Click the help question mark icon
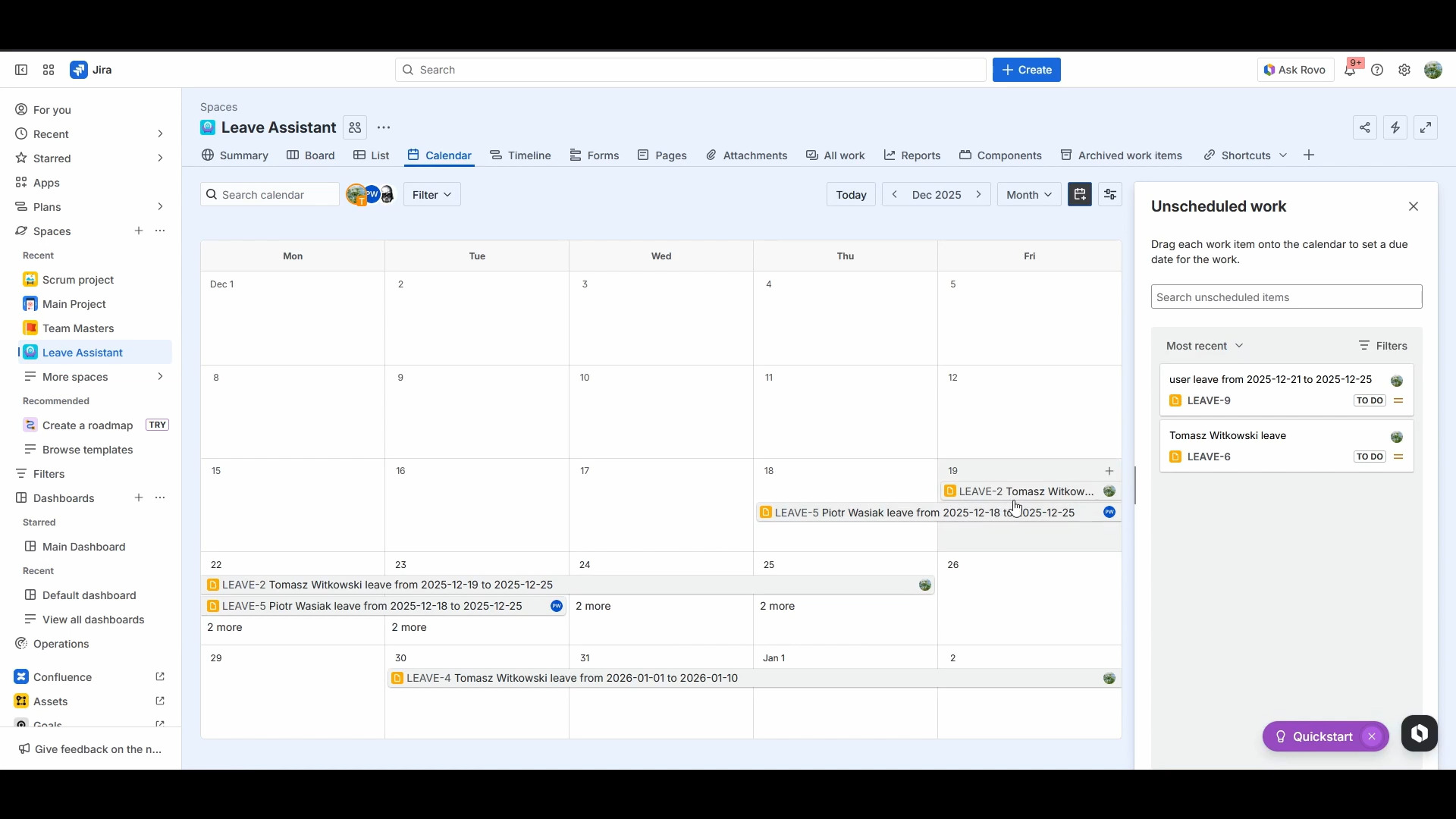The height and width of the screenshot is (819, 1456). pos(1377,70)
